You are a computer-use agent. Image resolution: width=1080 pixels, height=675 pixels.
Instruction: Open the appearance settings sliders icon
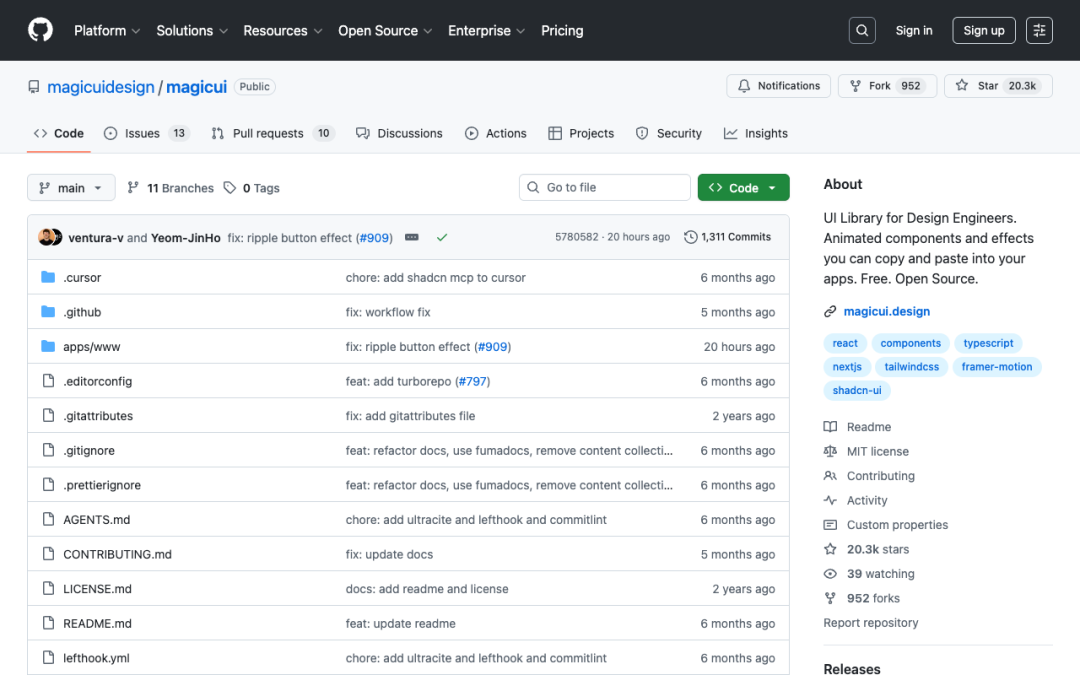[x=1038, y=30]
